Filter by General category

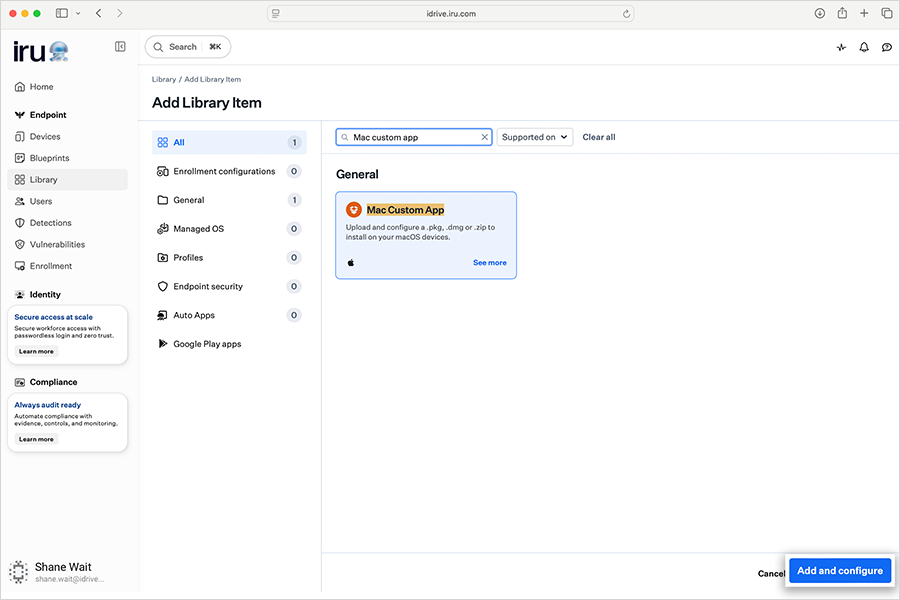(229, 200)
